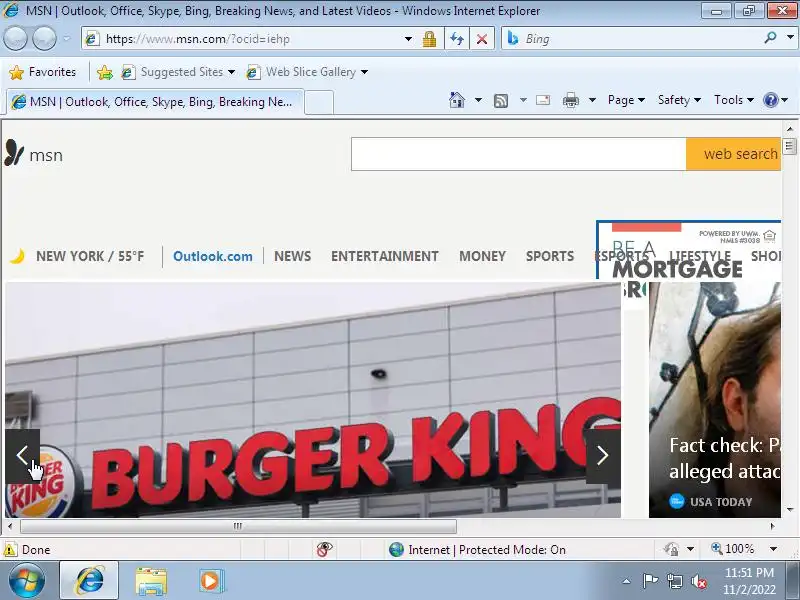Select the MSN browser tab
The image size is (800, 600).
pos(155,102)
